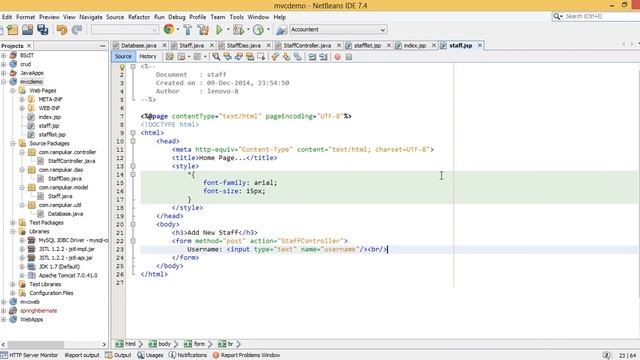Click the Chrome browser icon
The image size is (640, 360).
pos(169,29)
